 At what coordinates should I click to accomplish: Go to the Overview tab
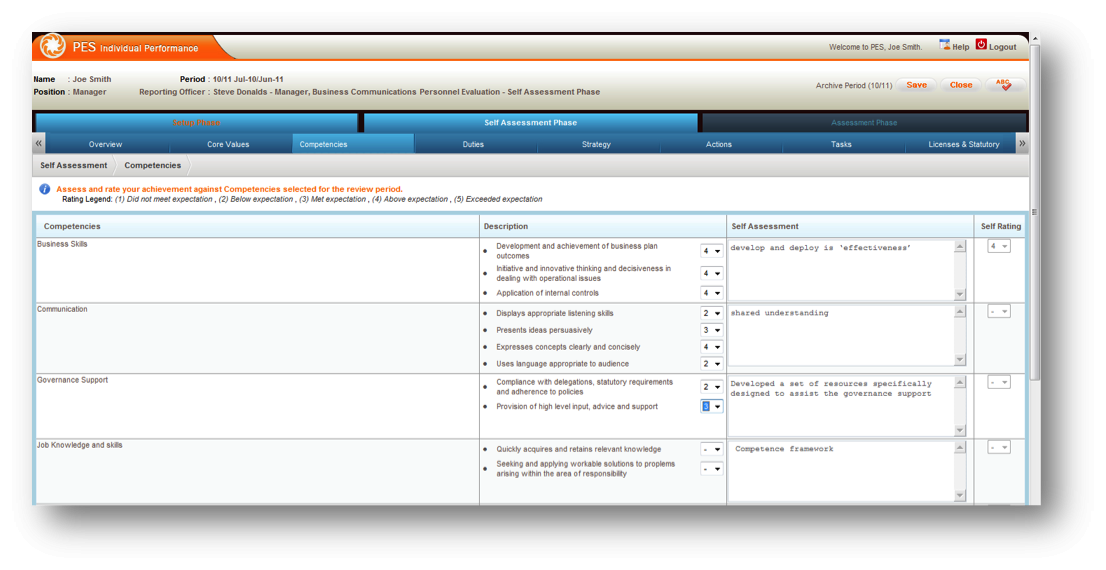(105, 144)
